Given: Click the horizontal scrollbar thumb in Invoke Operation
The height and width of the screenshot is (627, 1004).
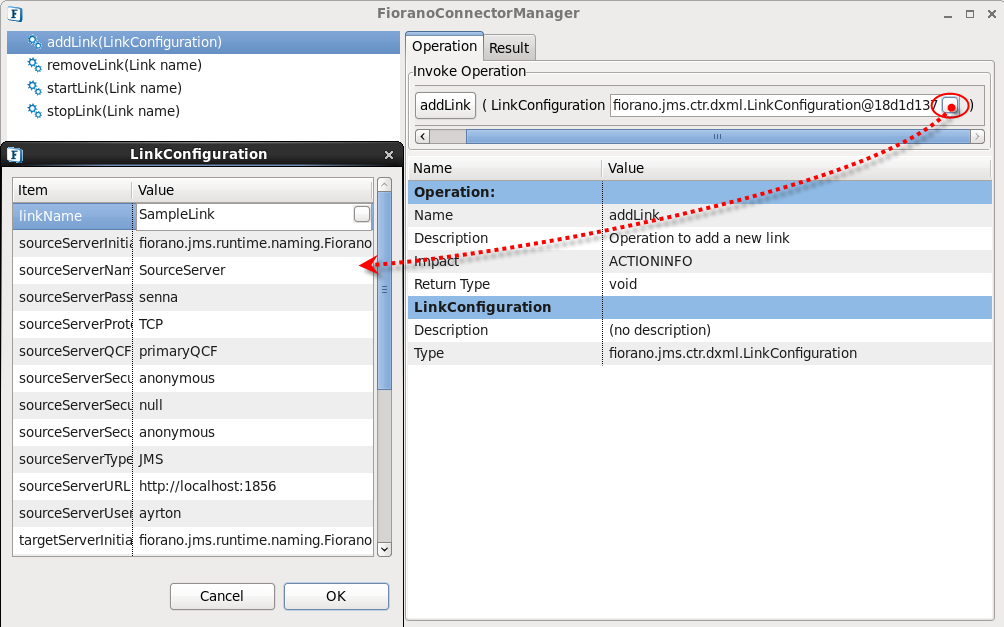Looking at the screenshot, I should (x=718, y=136).
